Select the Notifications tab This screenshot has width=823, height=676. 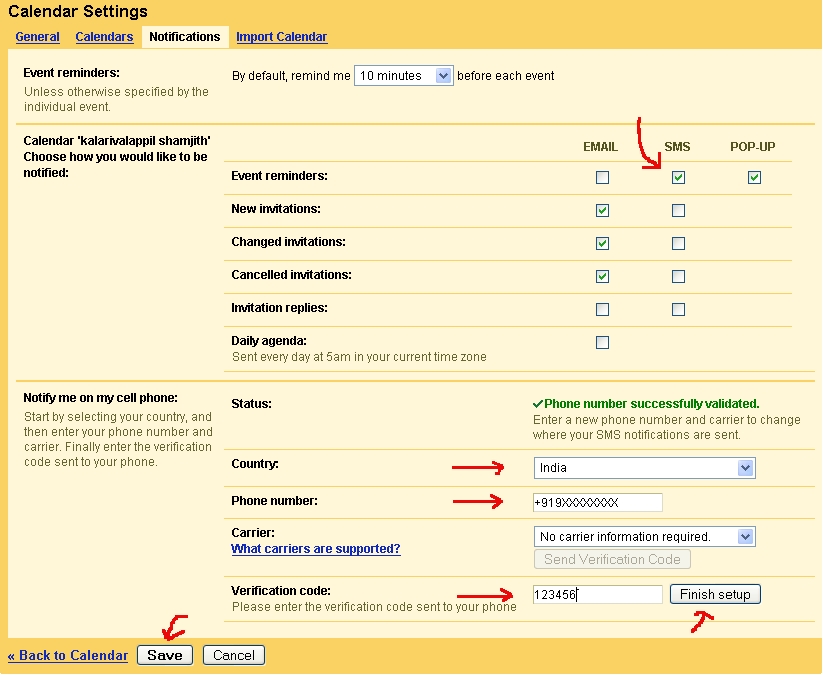click(x=185, y=37)
